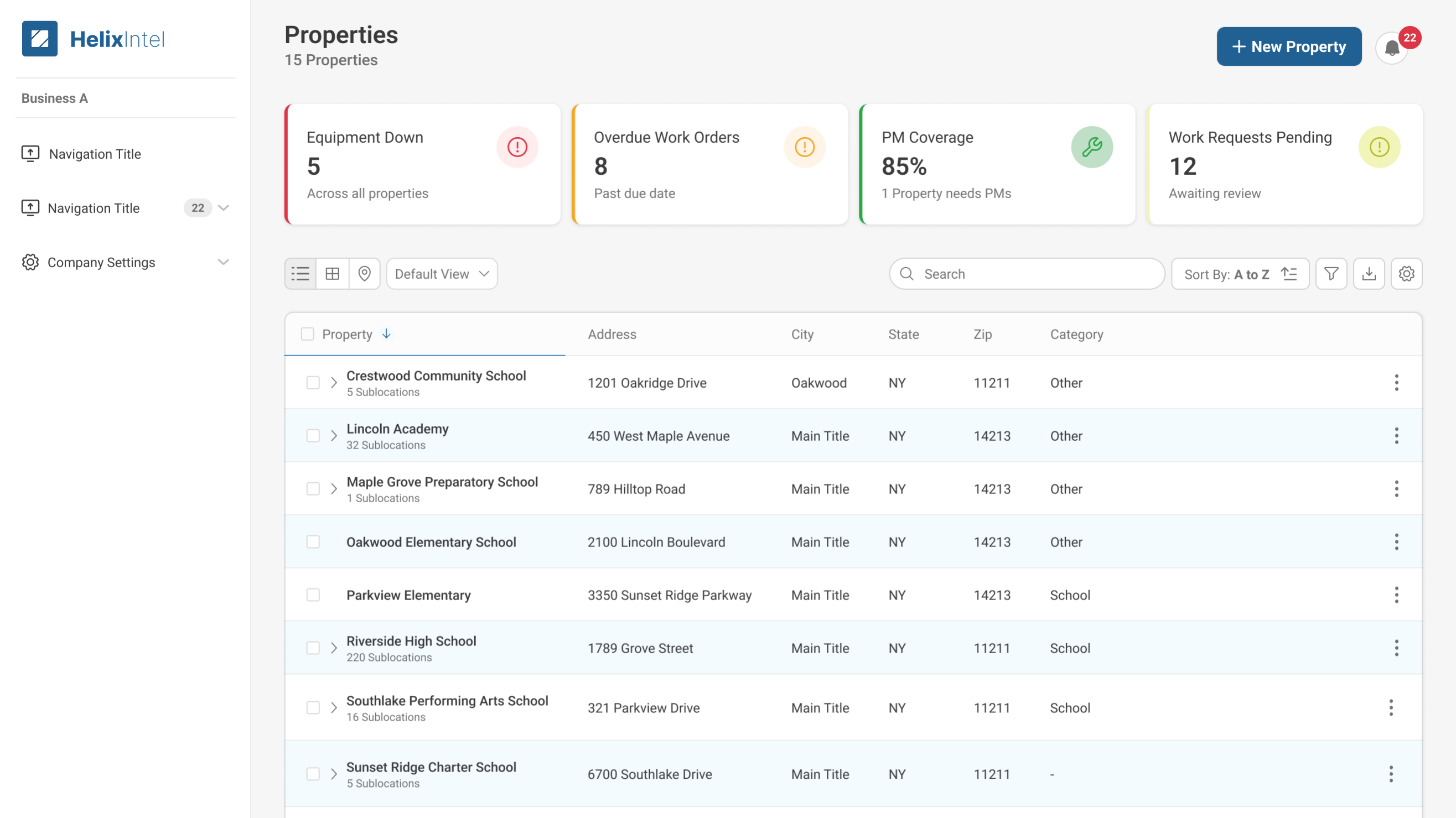The width and height of the screenshot is (1456, 818).
Task: Expand Lincoln Academy sublocations
Action: (334, 436)
